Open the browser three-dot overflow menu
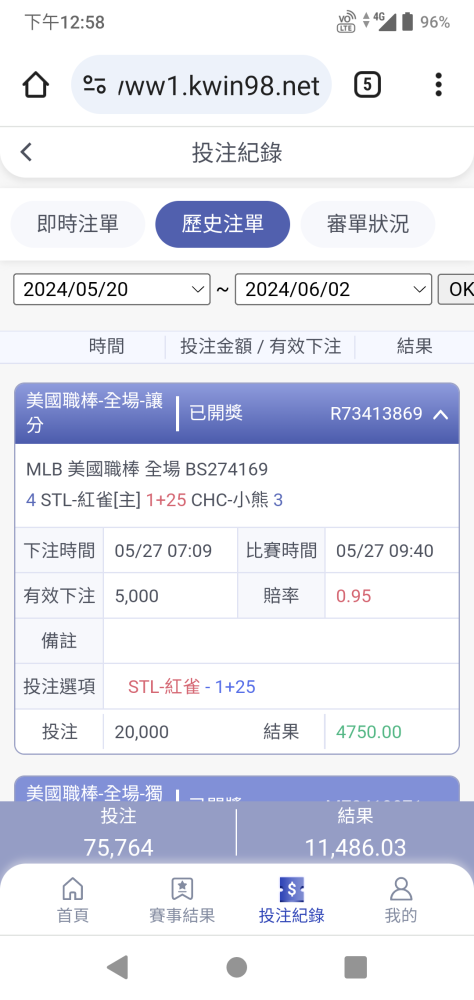Image resolution: width=474 pixels, height=1000 pixels. point(438,85)
